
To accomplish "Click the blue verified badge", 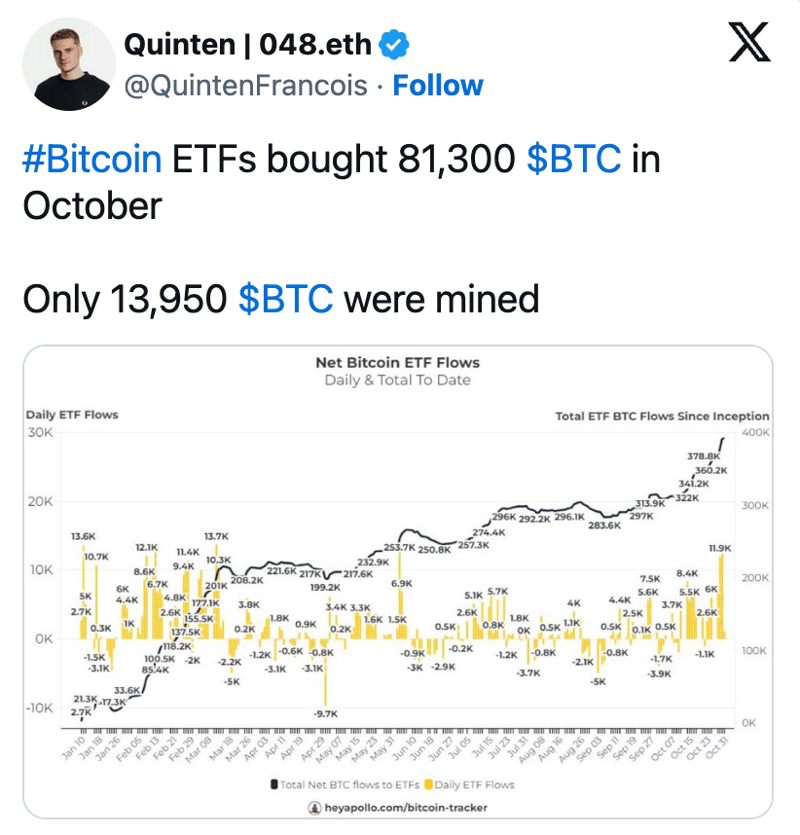I will [394, 45].
